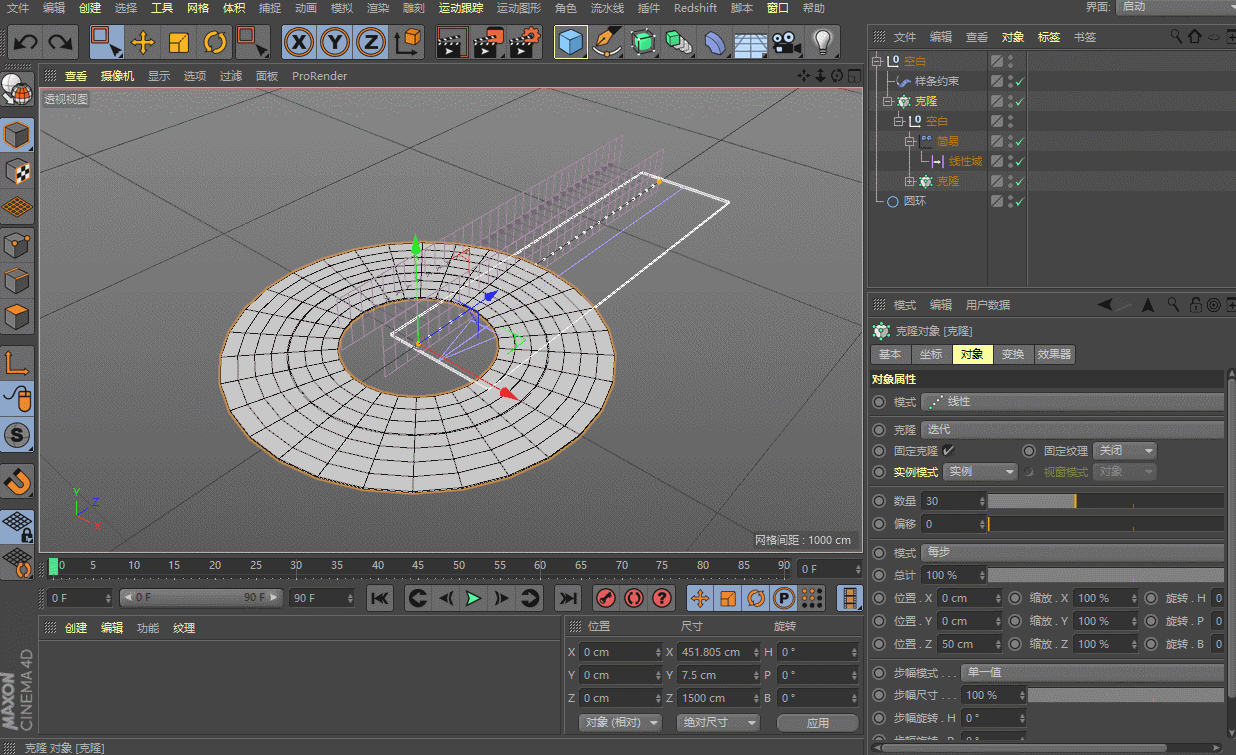Click the record keyframe button
This screenshot has height=755, width=1236.
click(606, 598)
